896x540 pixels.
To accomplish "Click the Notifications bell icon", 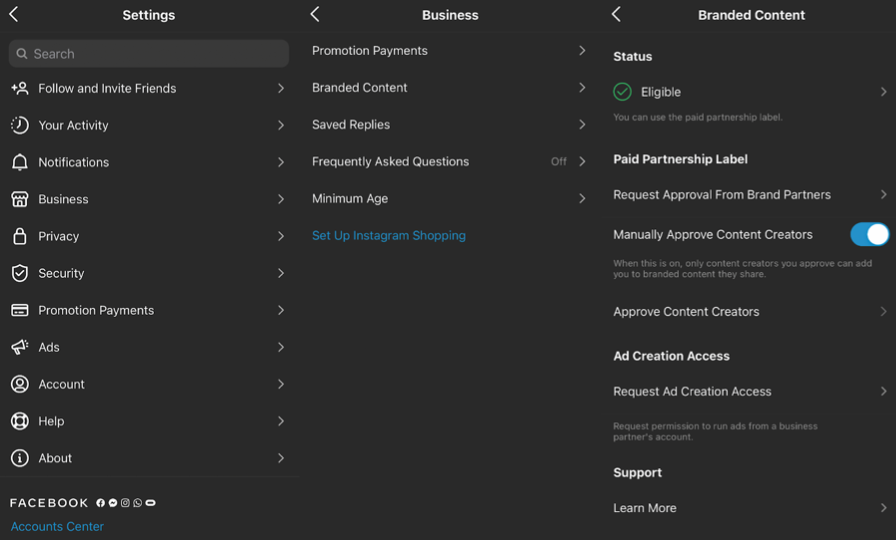I will click(x=19, y=162).
